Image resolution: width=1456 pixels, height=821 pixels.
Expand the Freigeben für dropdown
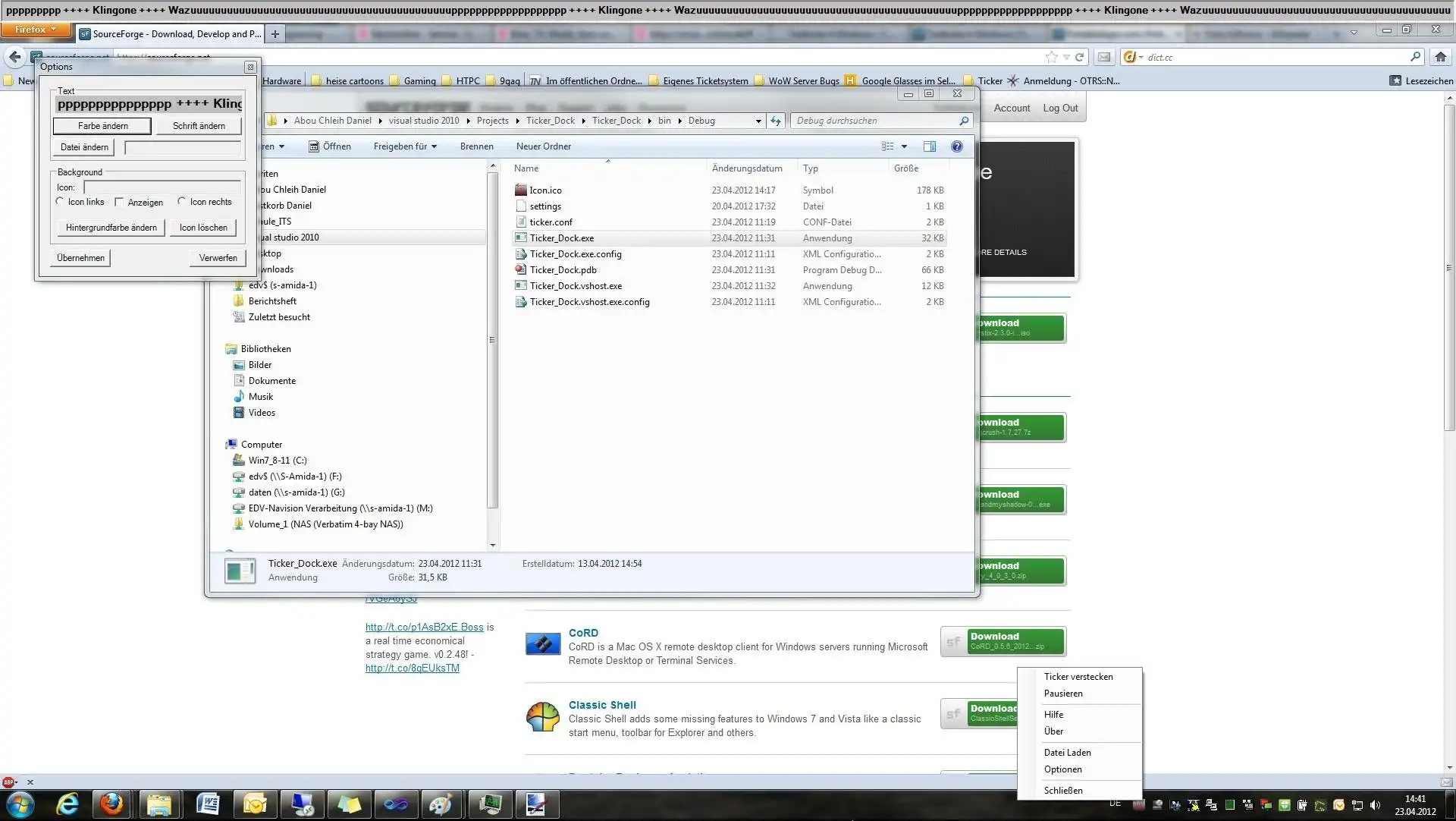tap(405, 146)
